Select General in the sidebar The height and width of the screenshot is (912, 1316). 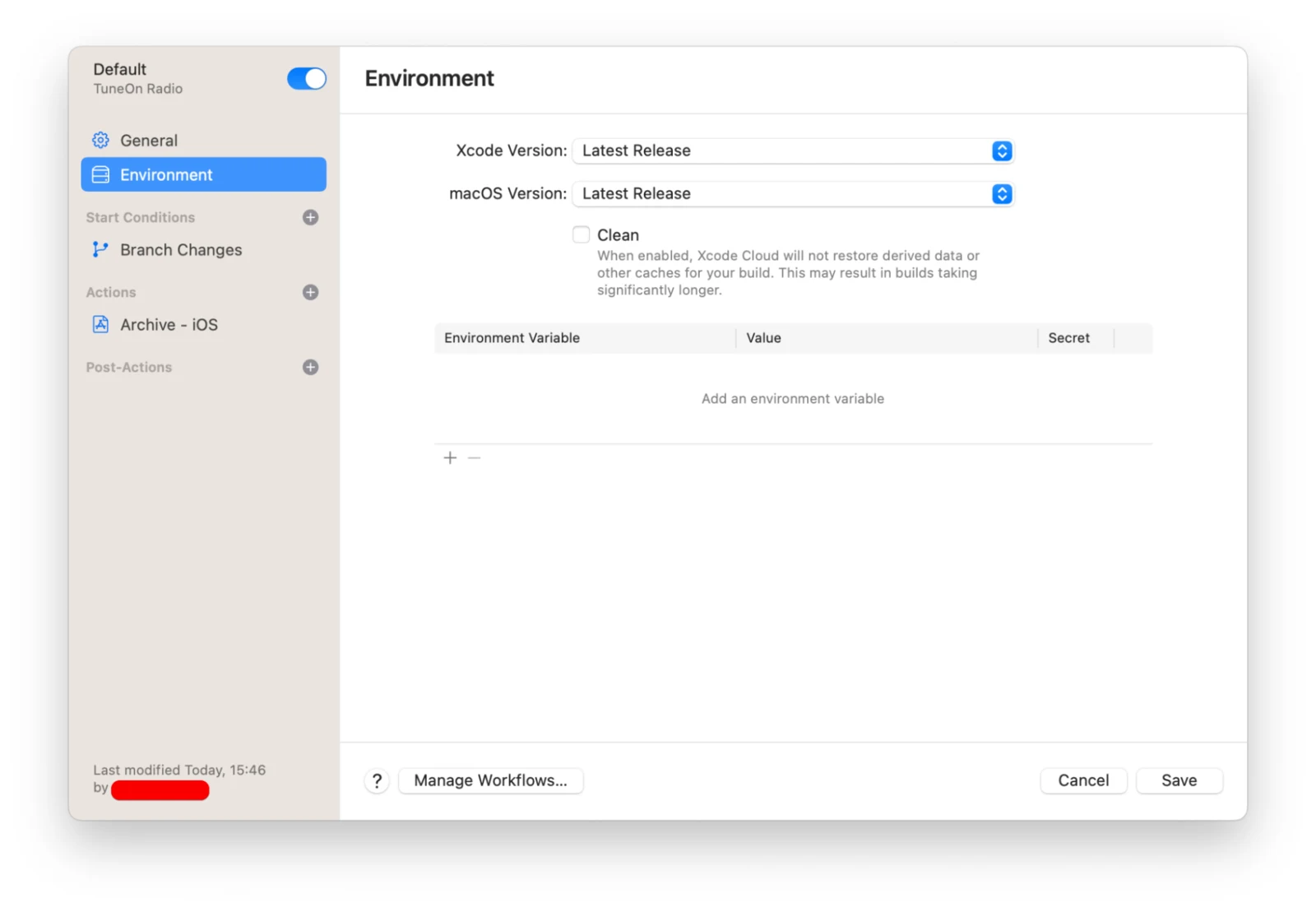[x=203, y=141]
